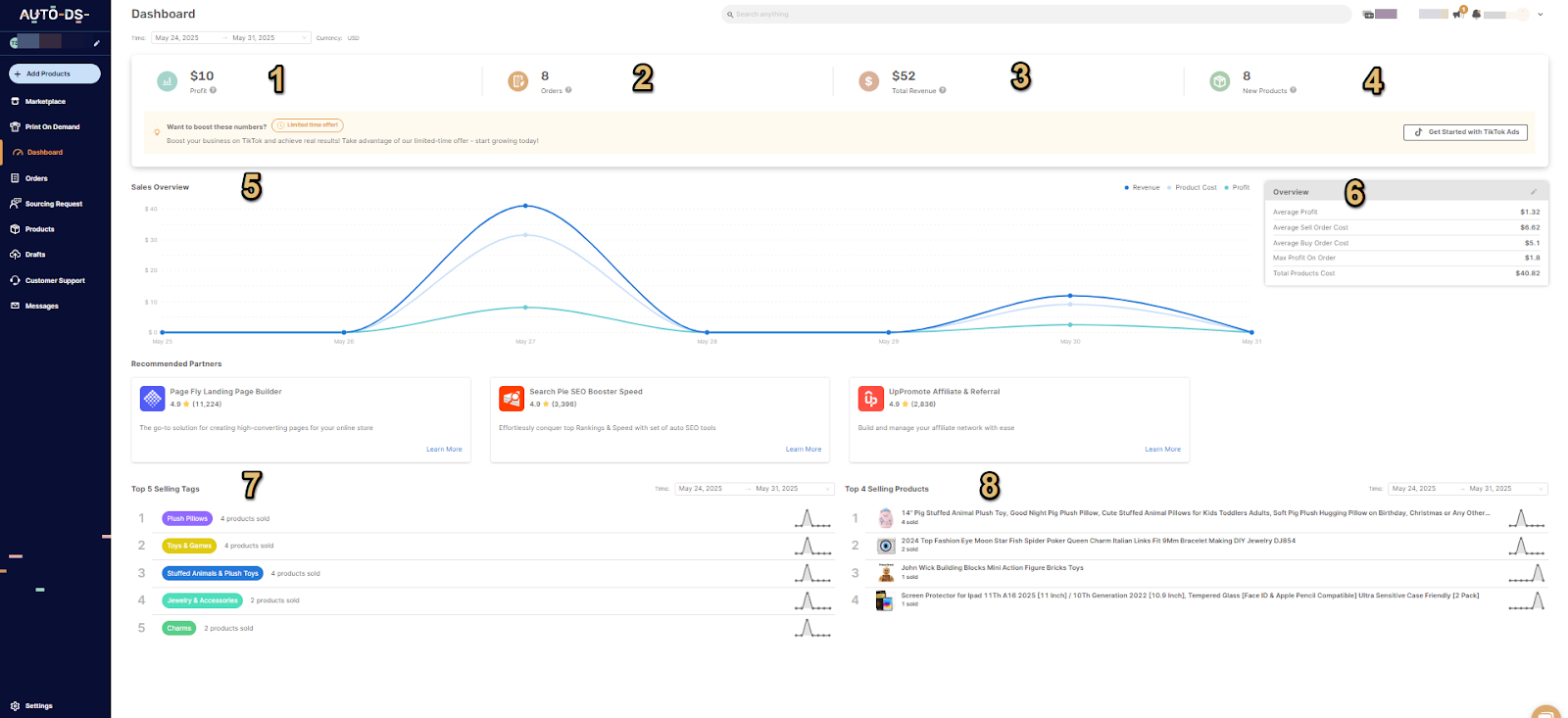
Task: Click the UpPromote Affiliate app icon
Action: [870, 398]
